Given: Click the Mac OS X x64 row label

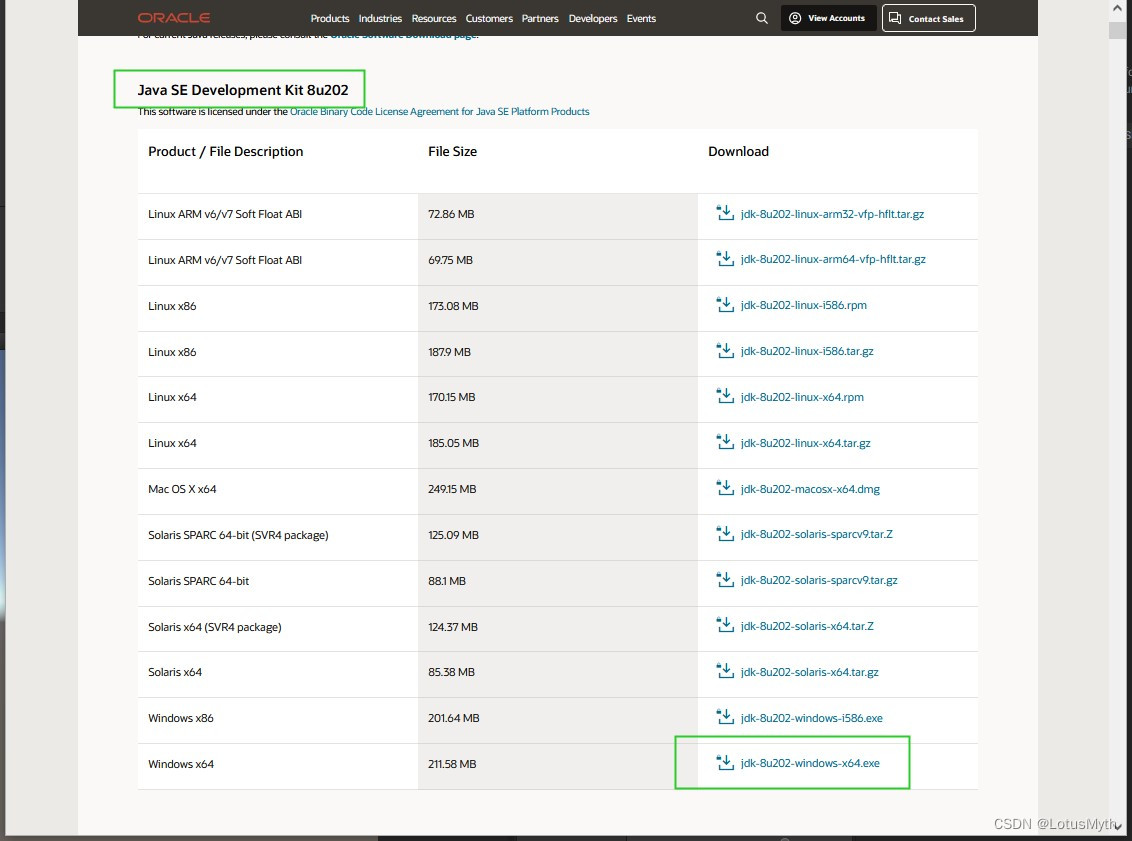Looking at the screenshot, I should click(182, 489).
